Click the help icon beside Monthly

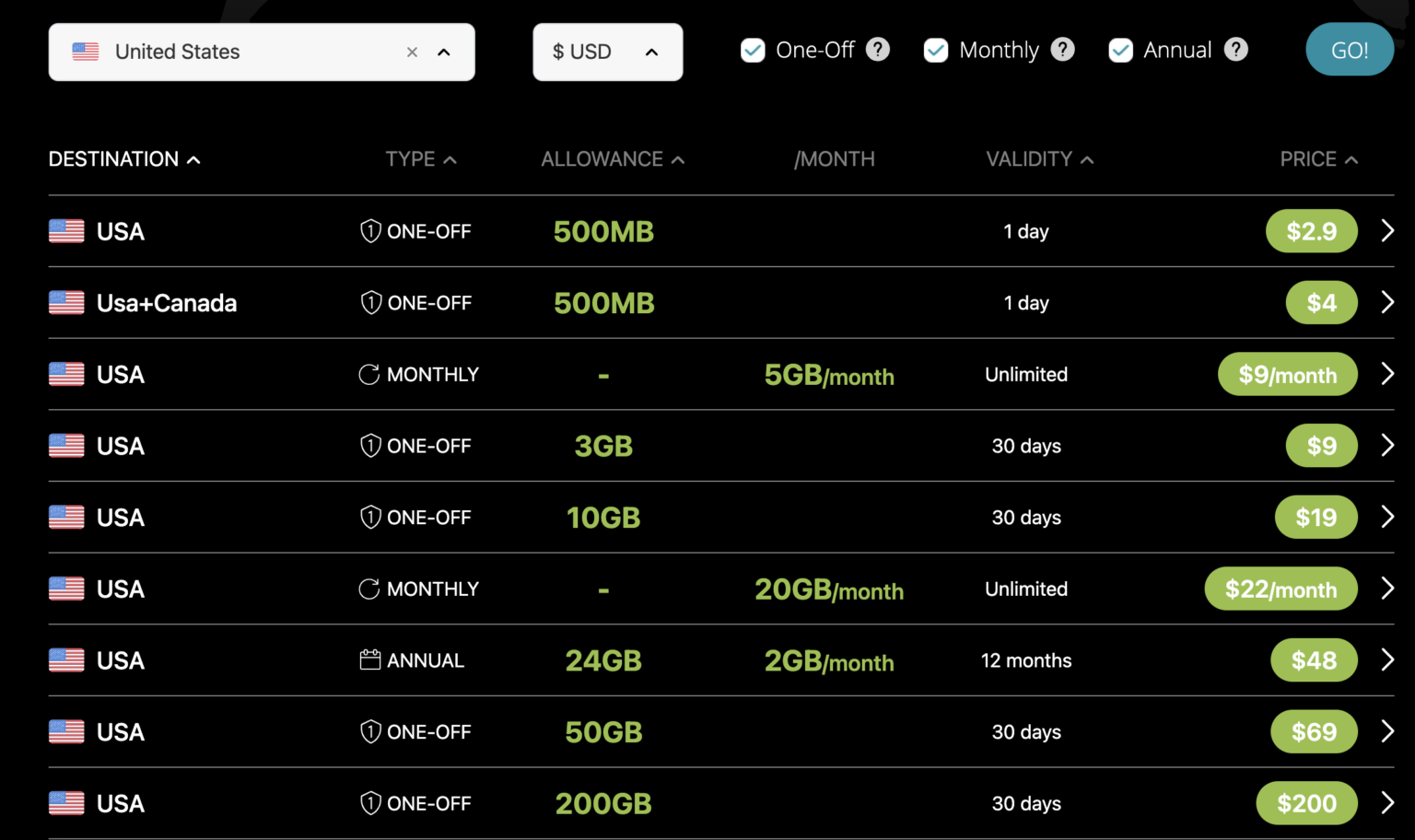pyautogui.click(x=1062, y=50)
